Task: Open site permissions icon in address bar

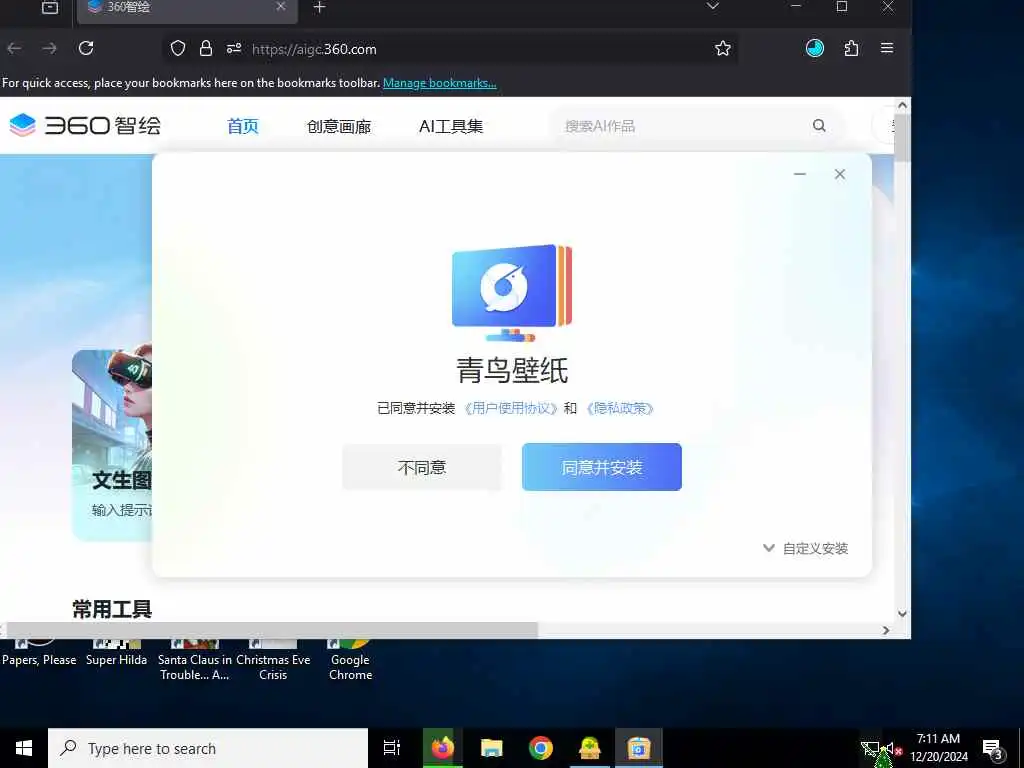Action: [x=234, y=48]
